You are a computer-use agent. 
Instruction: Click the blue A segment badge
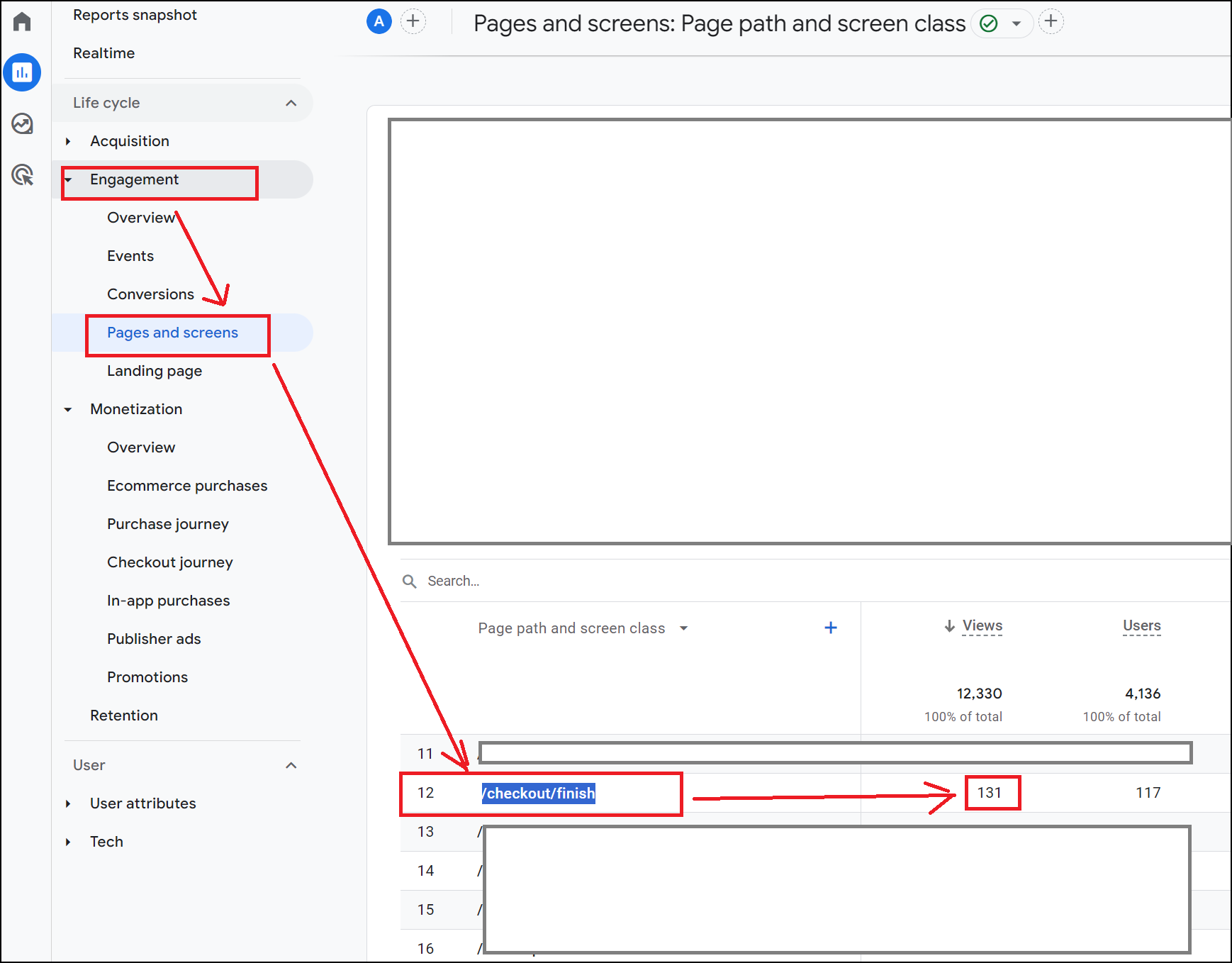point(379,22)
